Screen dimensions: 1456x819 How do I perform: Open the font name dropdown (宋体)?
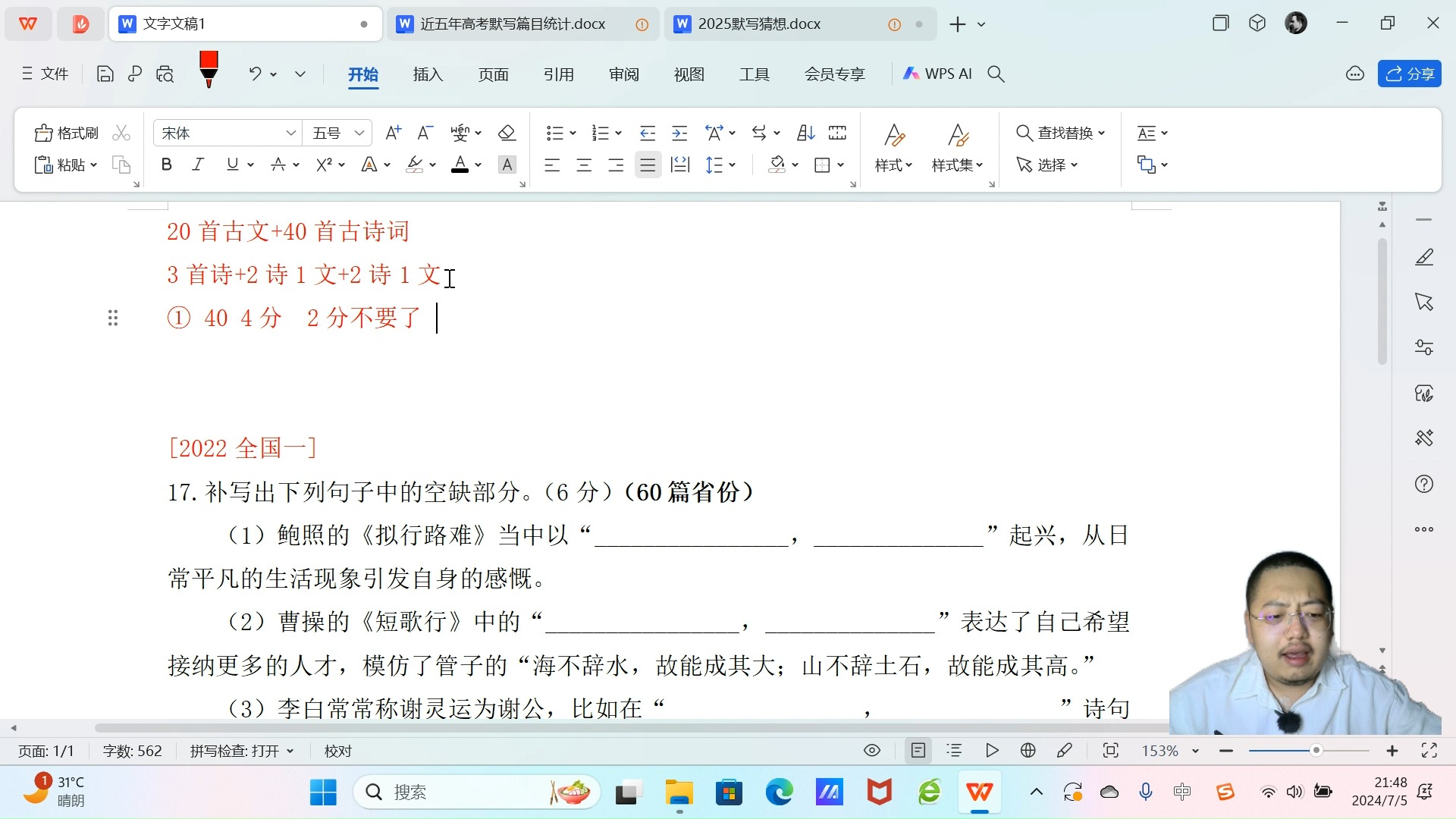290,133
